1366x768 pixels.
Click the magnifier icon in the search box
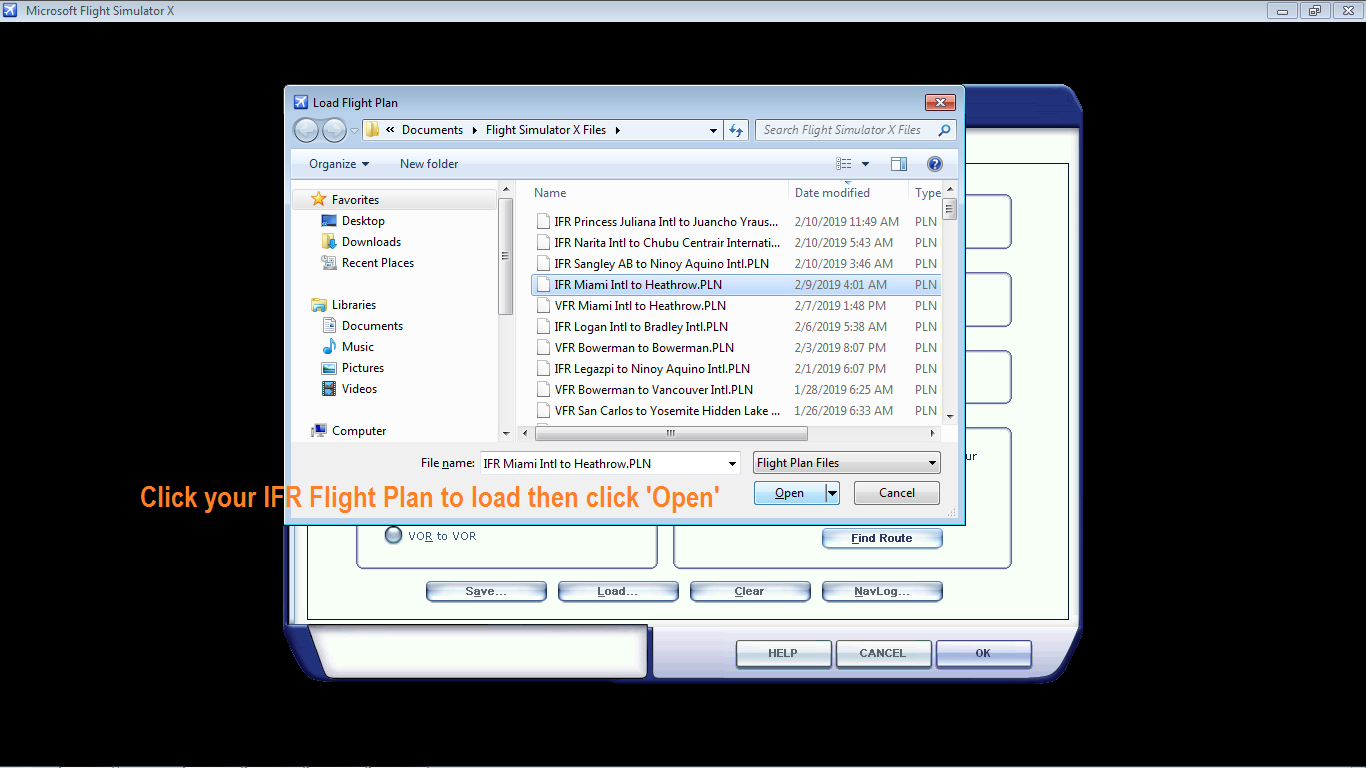pyautogui.click(x=943, y=130)
